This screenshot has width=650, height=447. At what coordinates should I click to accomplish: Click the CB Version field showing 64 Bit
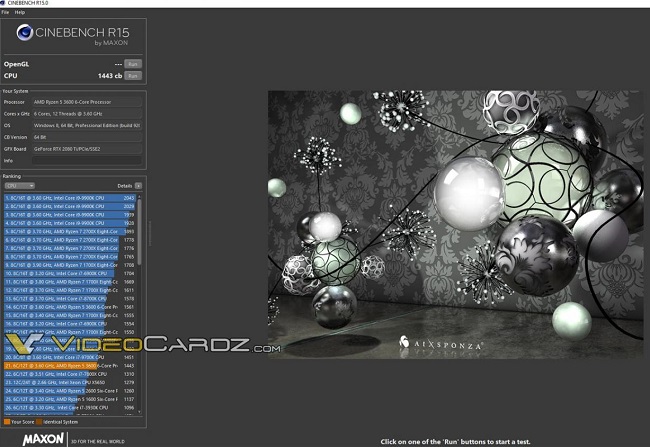coord(87,137)
